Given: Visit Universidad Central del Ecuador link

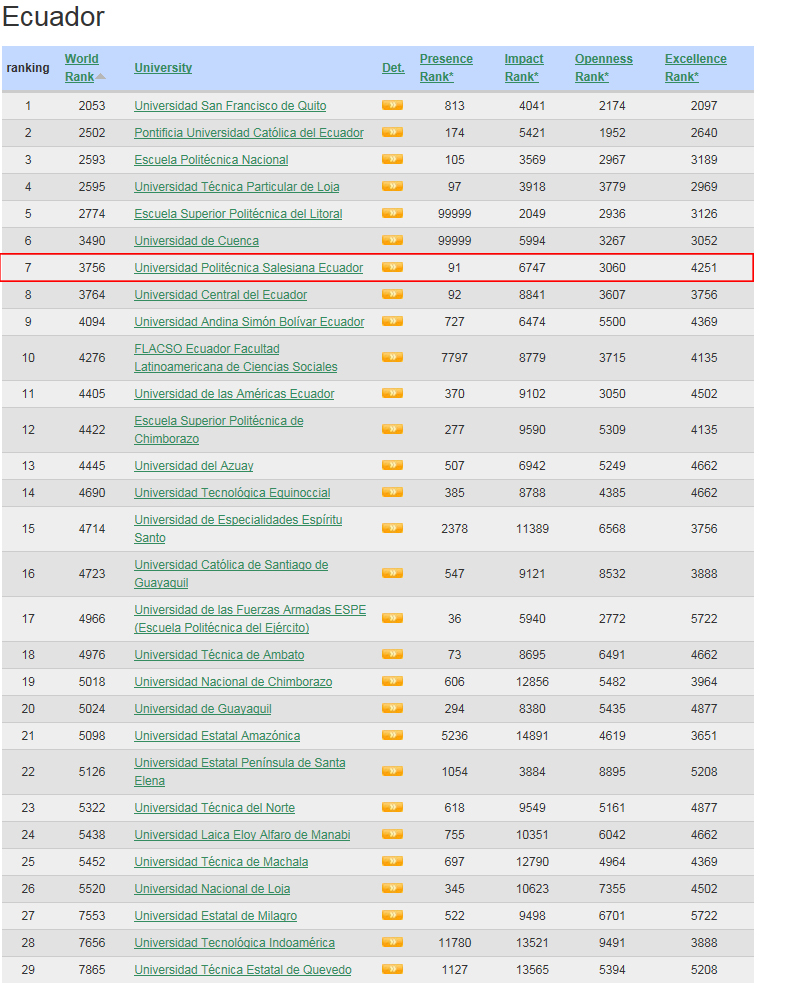Looking at the screenshot, I should [221, 295].
